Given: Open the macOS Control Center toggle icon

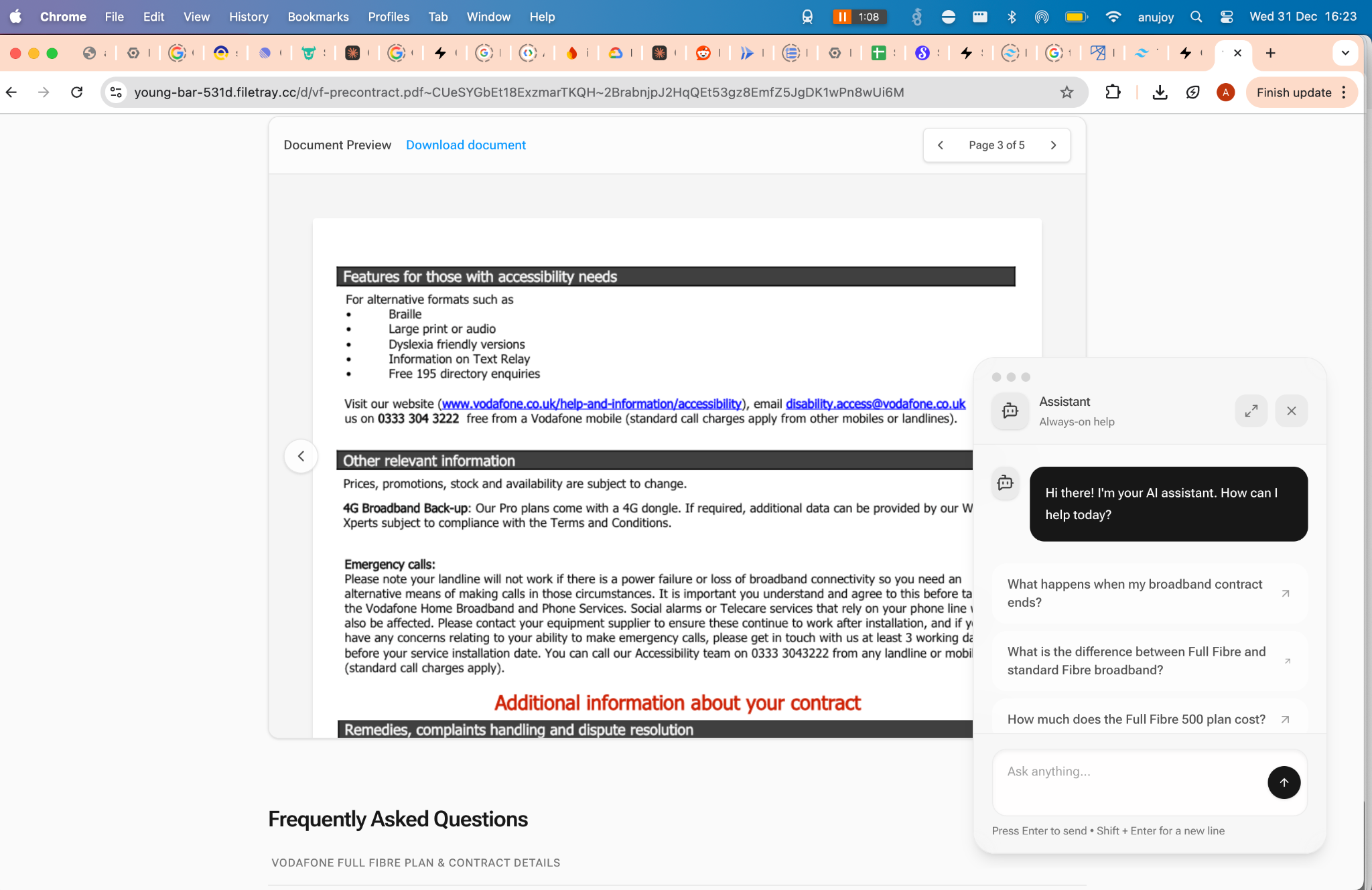Looking at the screenshot, I should (1227, 17).
